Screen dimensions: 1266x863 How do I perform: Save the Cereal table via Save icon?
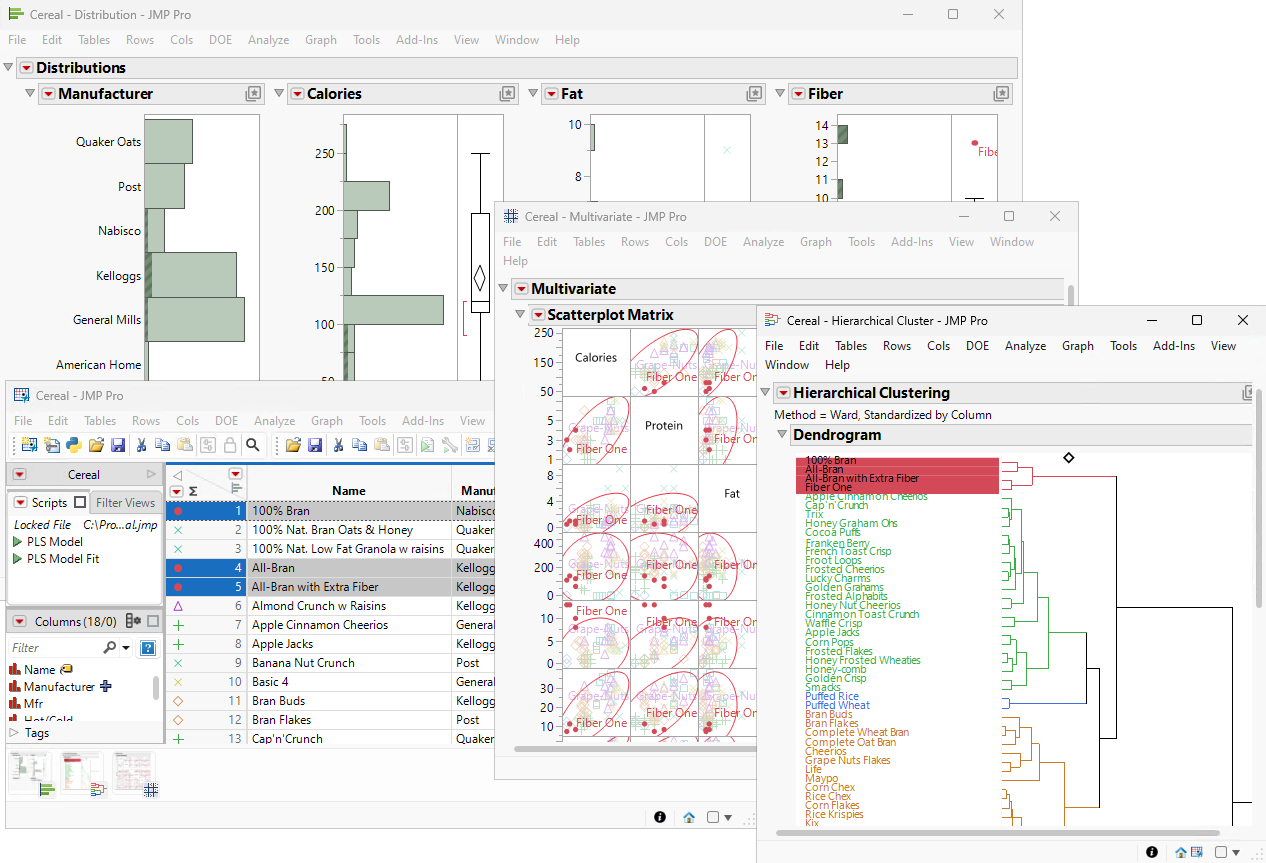point(118,446)
